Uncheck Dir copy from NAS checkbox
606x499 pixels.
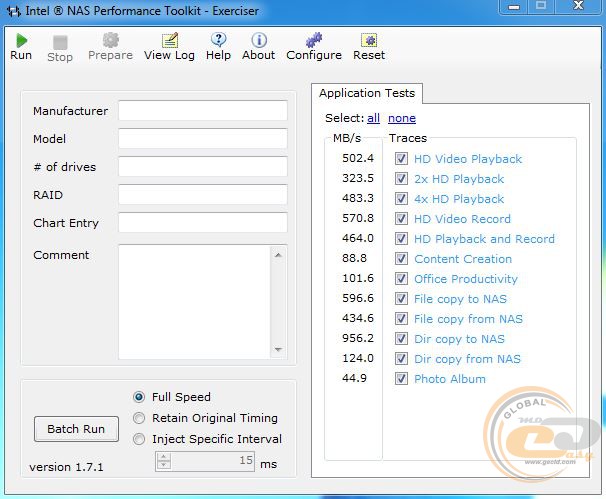click(x=401, y=359)
